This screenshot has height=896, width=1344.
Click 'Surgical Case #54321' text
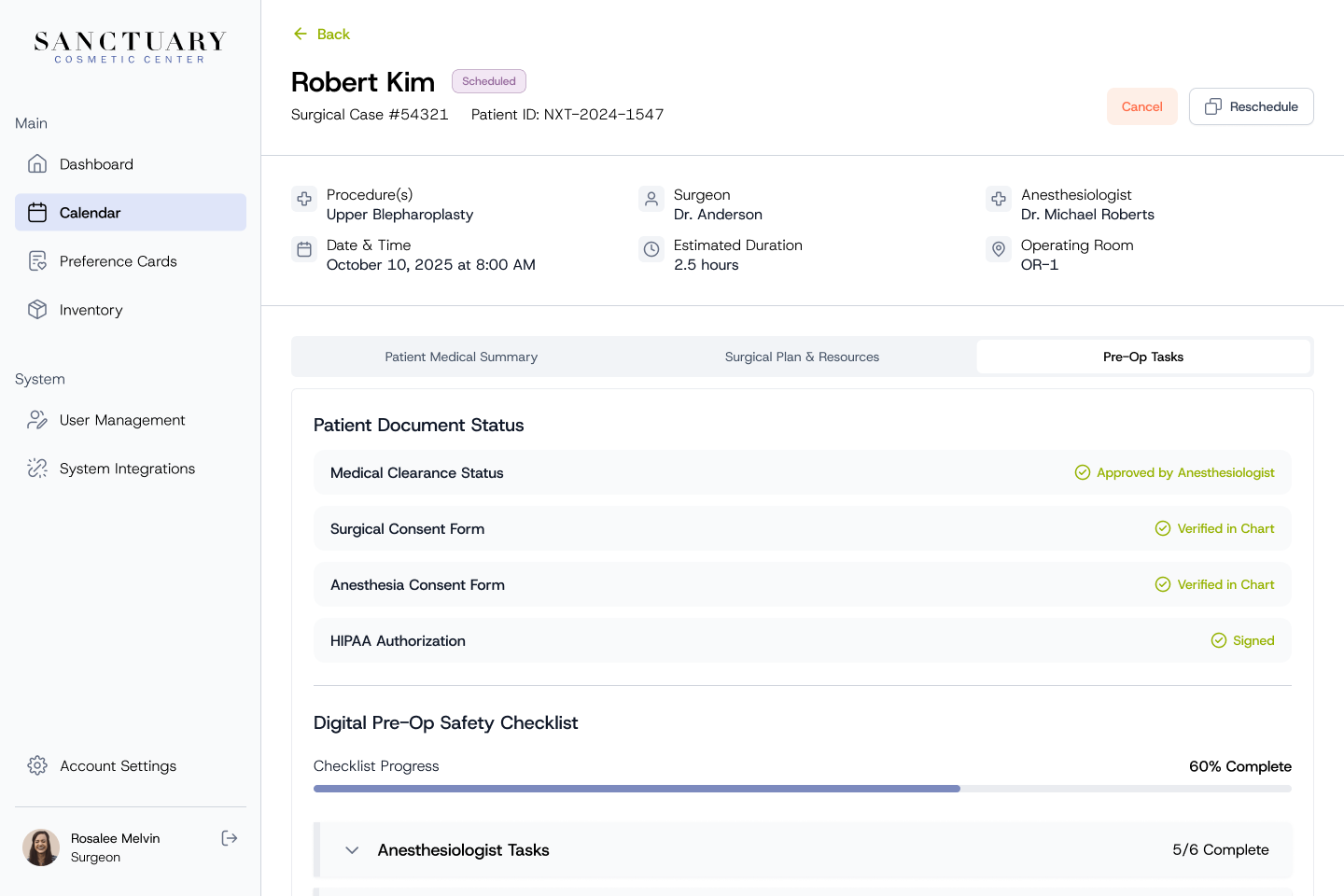tap(370, 115)
